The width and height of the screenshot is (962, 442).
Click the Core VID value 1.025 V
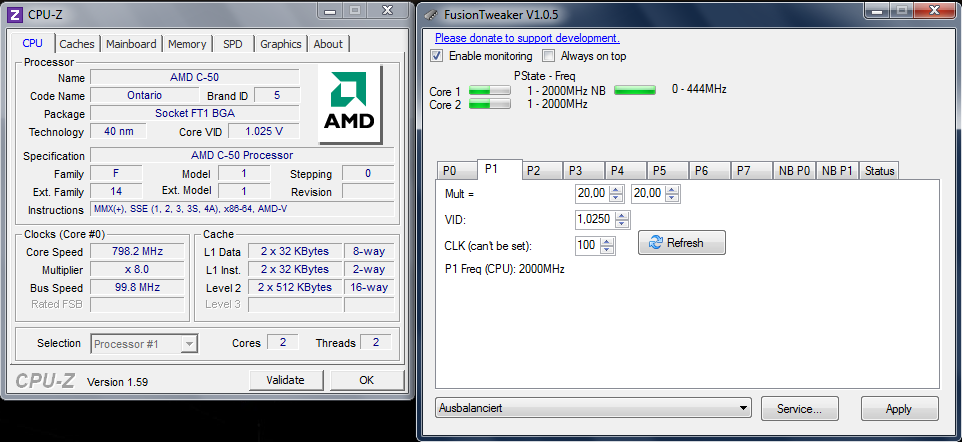(x=264, y=131)
